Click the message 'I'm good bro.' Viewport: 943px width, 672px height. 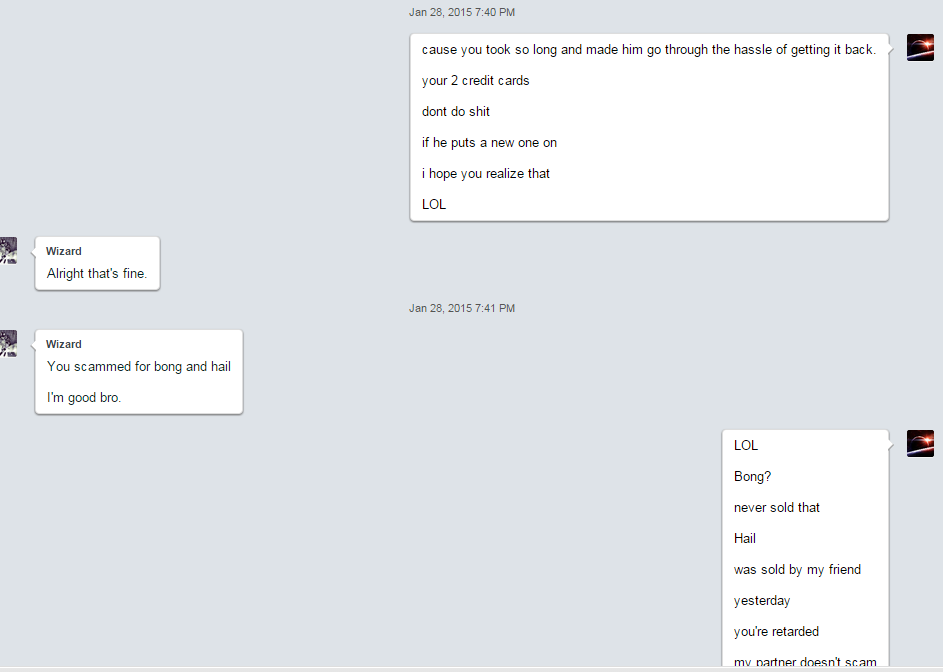tap(84, 398)
